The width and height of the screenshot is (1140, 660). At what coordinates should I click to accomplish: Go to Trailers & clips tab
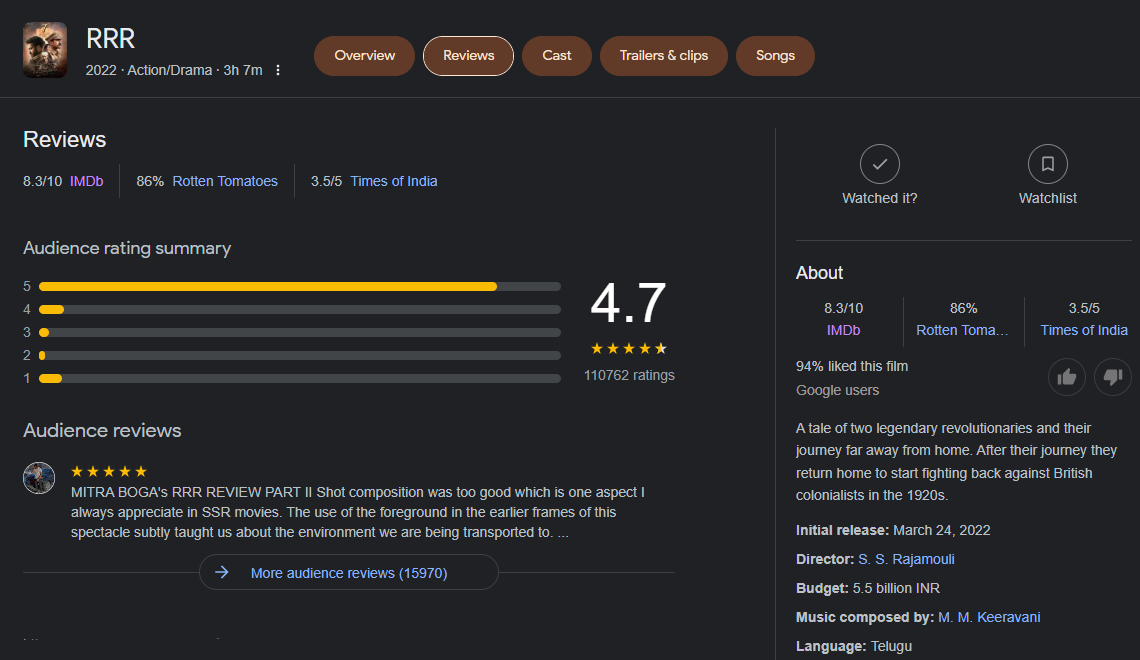tap(664, 56)
